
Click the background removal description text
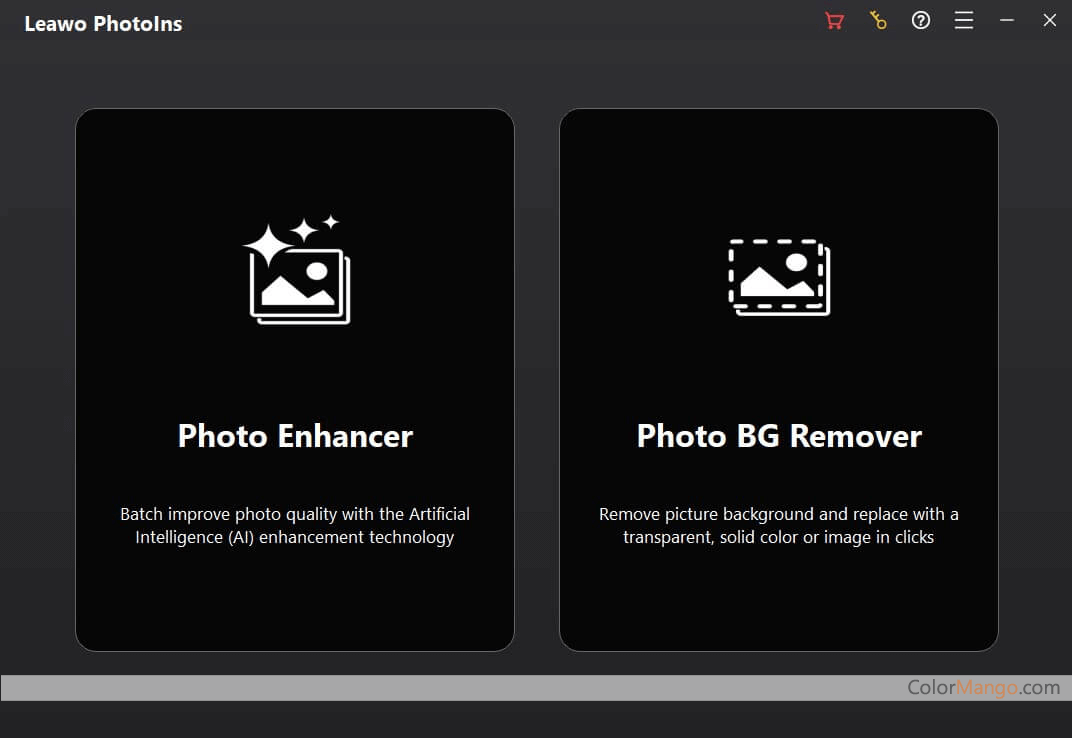point(779,525)
